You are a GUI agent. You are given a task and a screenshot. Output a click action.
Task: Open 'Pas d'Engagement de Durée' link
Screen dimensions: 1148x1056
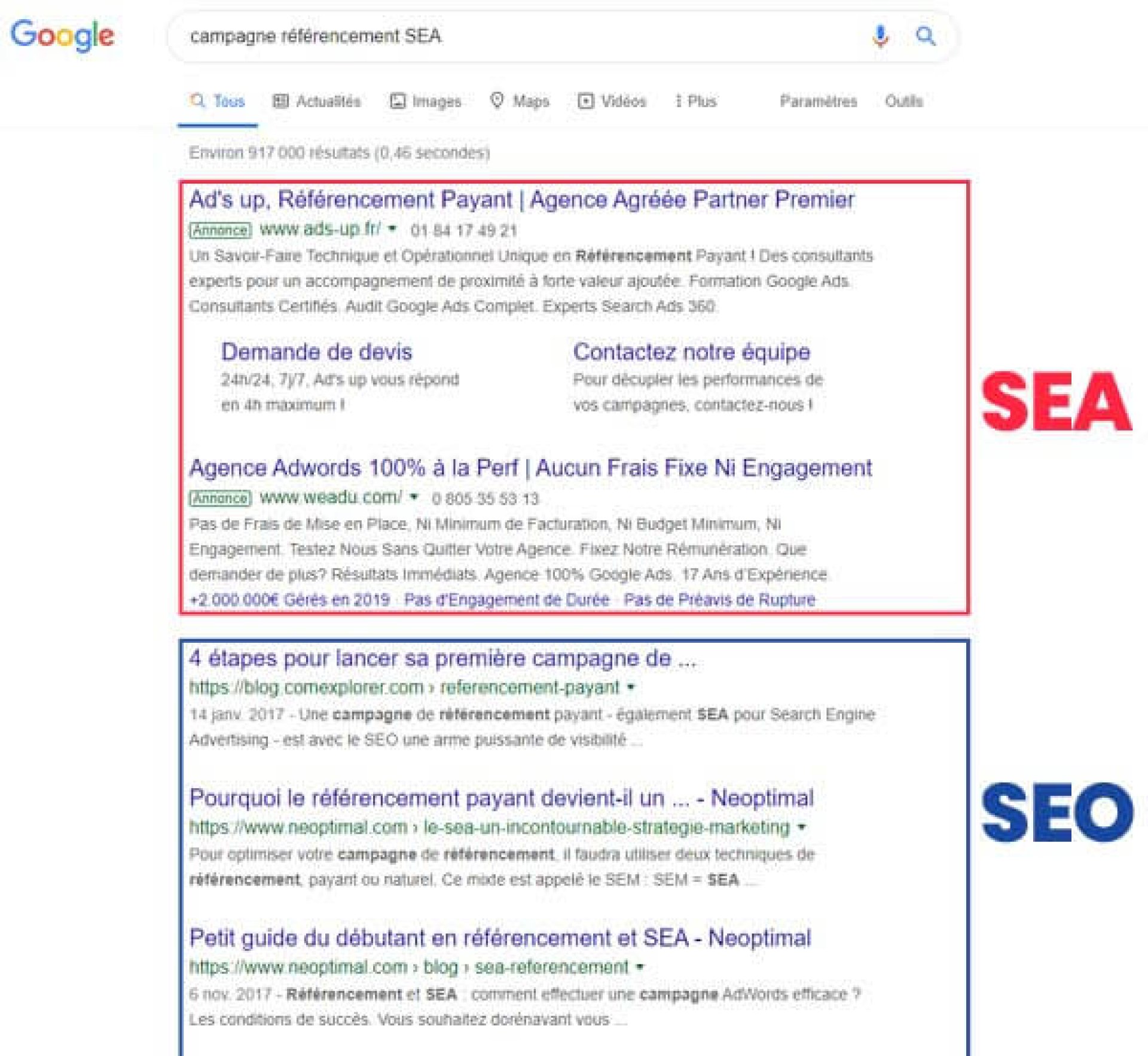click(507, 600)
